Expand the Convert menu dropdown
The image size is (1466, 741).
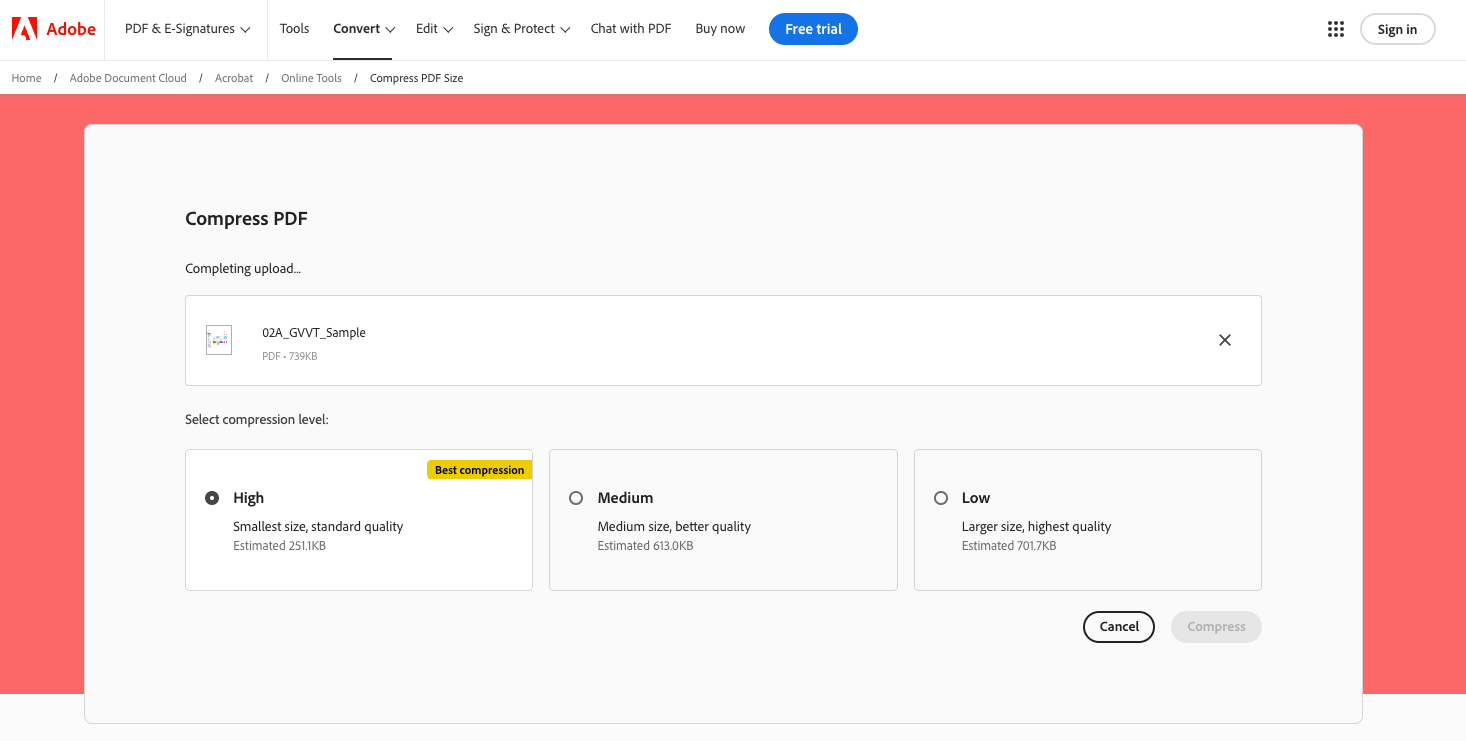(364, 29)
